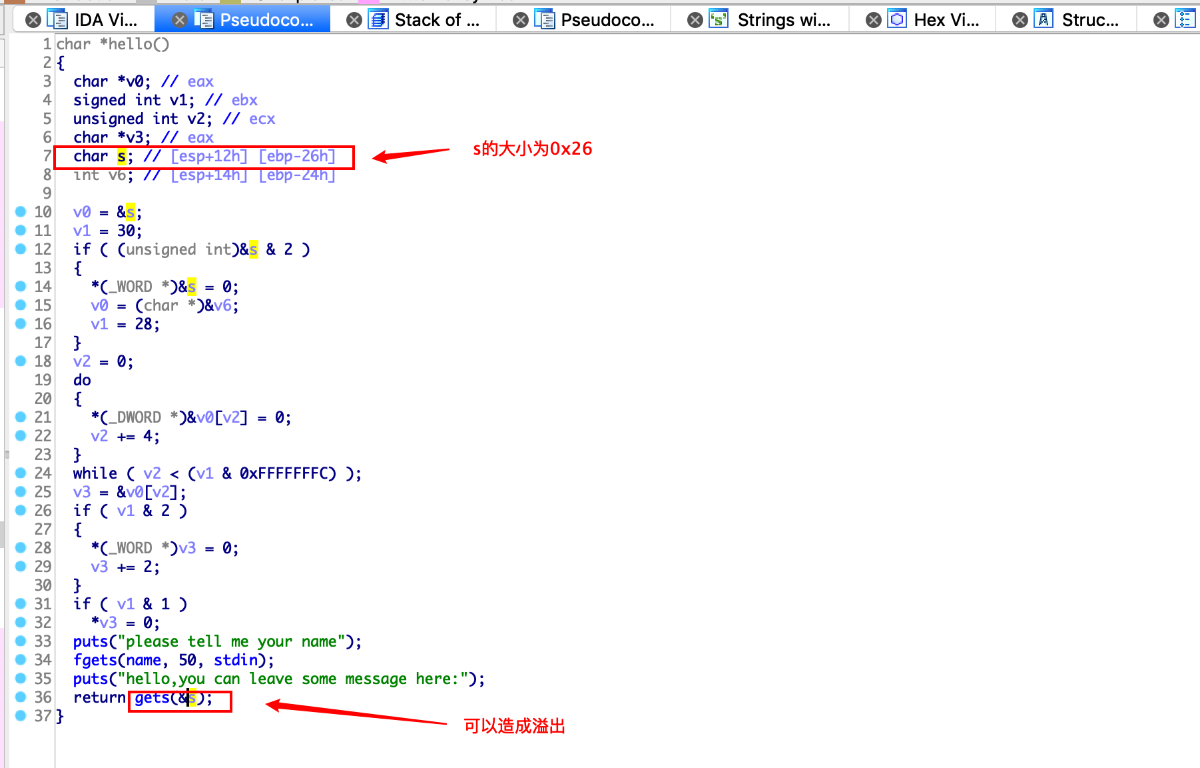Toggle the breakpoint dot on line 36

21,697
